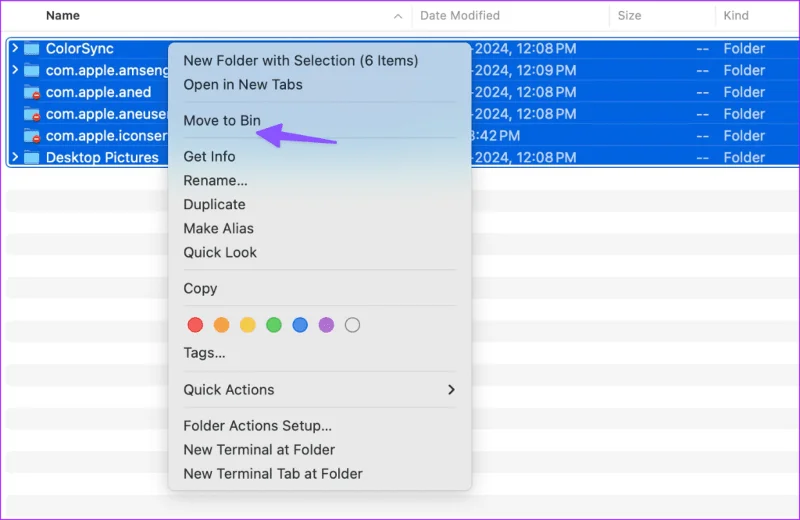Select New Terminal at Folder
Image resolution: width=800 pixels, height=520 pixels.
[259, 450]
